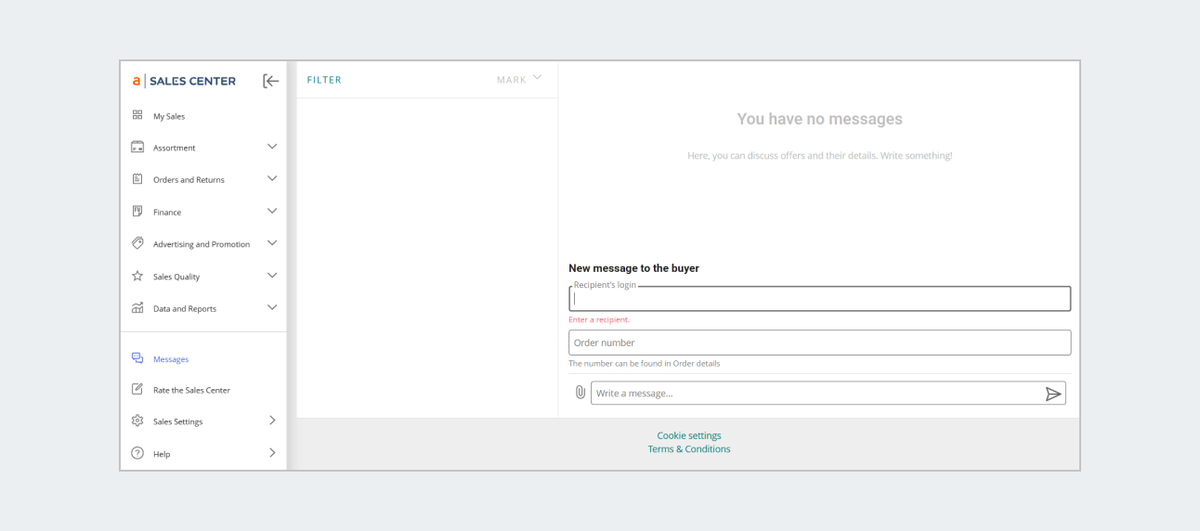Select Orders and Returns menu item

pos(189,180)
